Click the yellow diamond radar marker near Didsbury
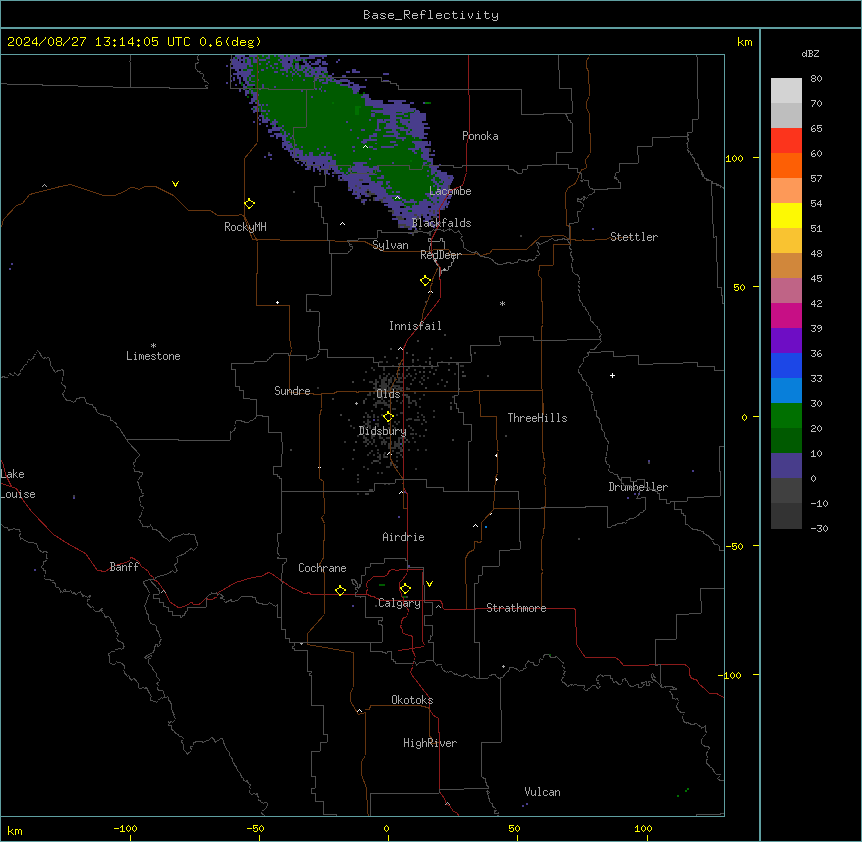Screen dimensions: 862x842 tap(388, 417)
